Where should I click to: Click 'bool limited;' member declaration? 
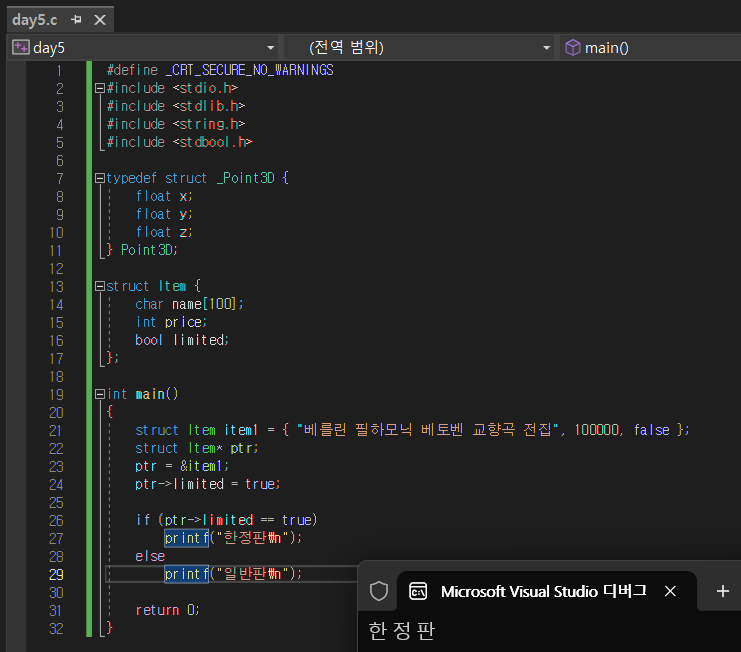pos(182,340)
